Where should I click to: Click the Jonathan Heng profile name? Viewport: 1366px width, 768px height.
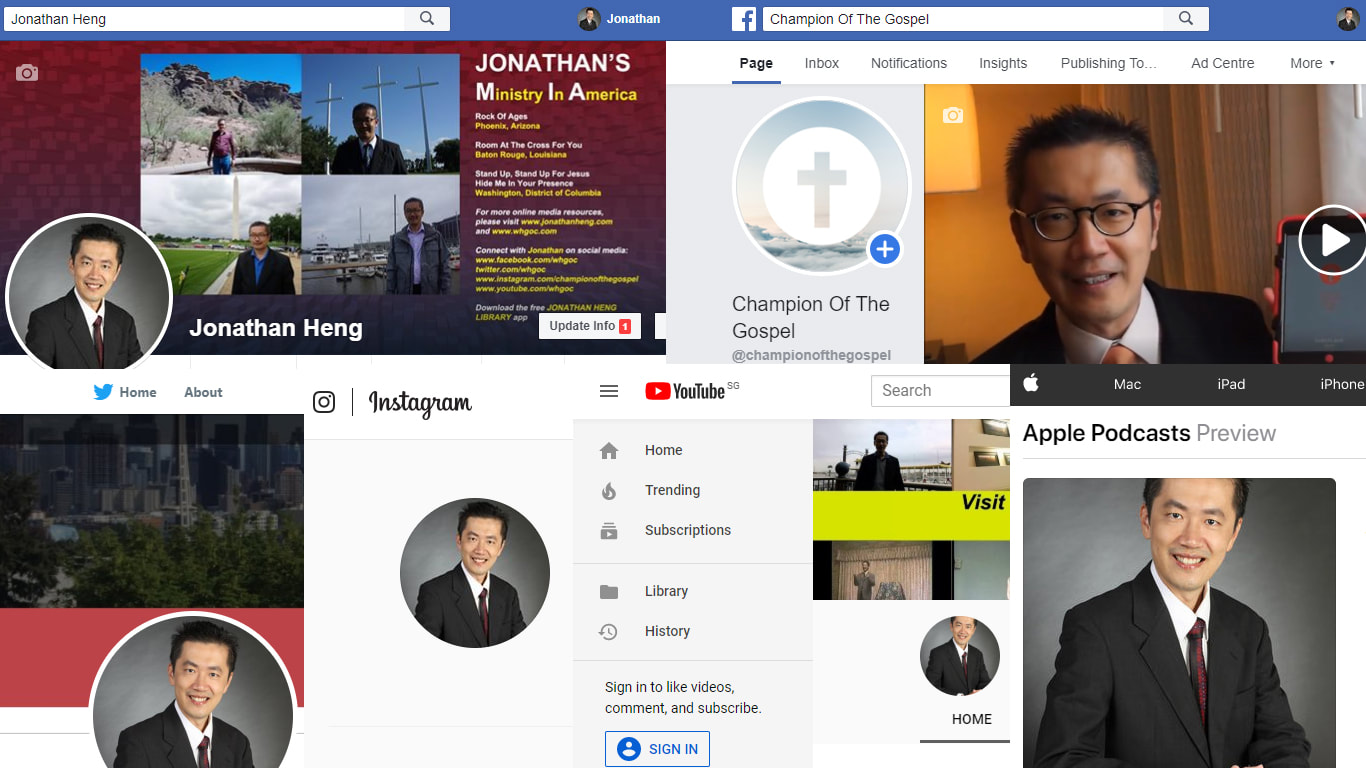276,328
